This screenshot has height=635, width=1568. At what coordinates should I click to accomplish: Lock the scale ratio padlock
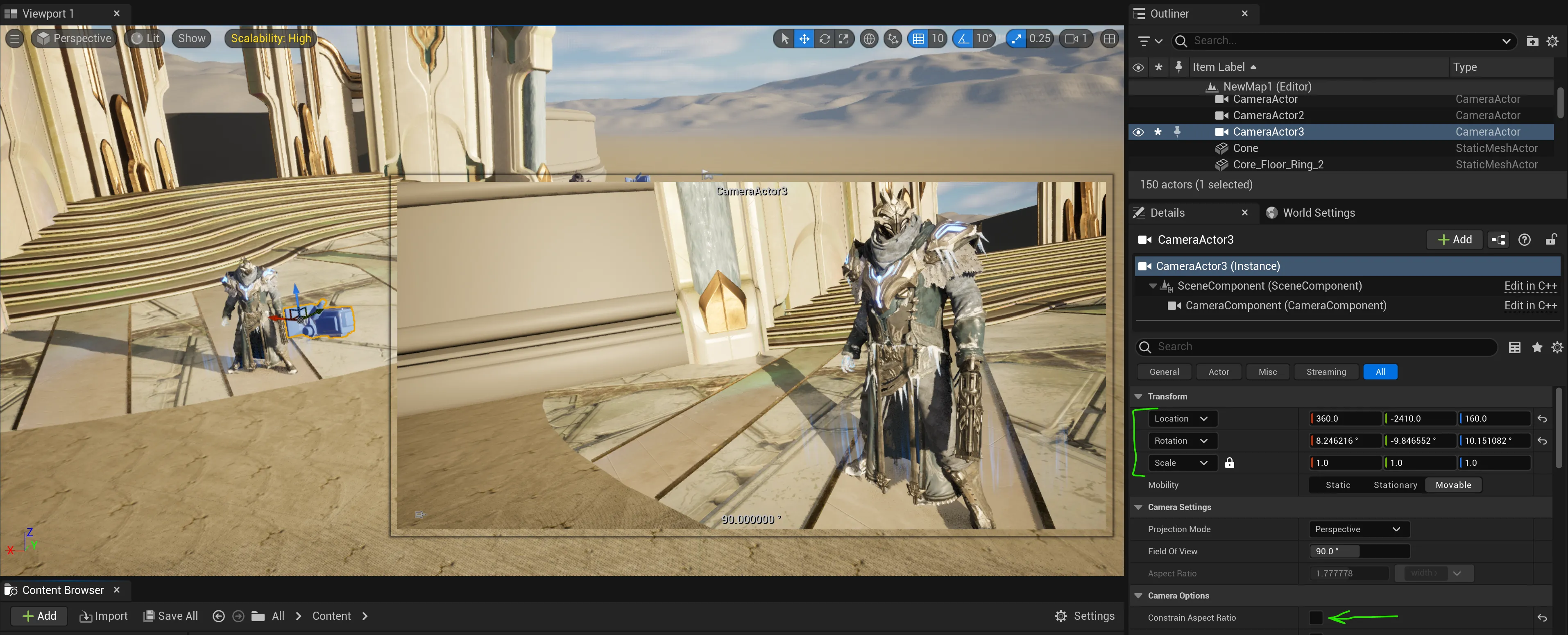(x=1229, y=463)
